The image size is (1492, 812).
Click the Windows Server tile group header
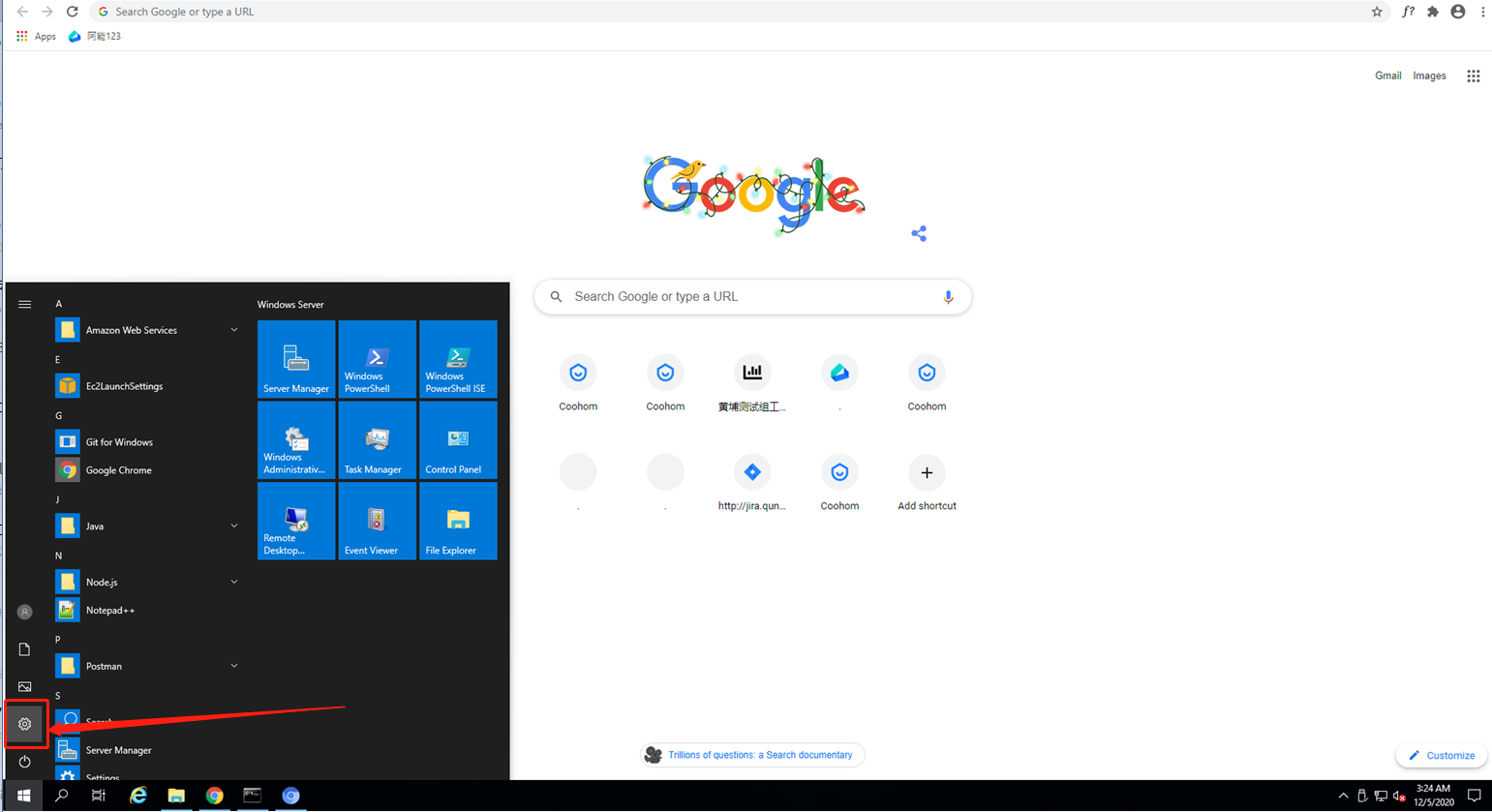290,305
